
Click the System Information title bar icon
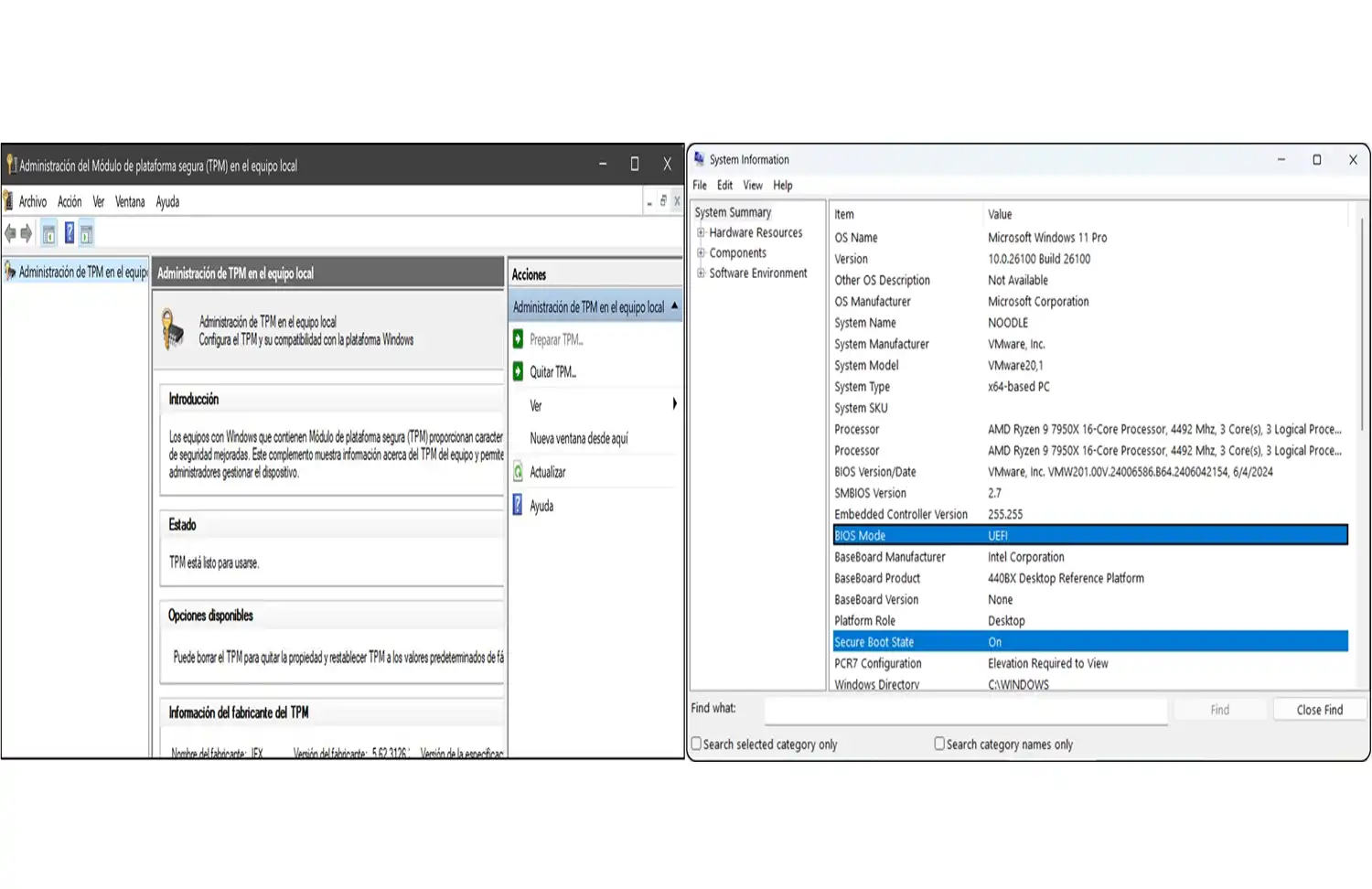700,159
